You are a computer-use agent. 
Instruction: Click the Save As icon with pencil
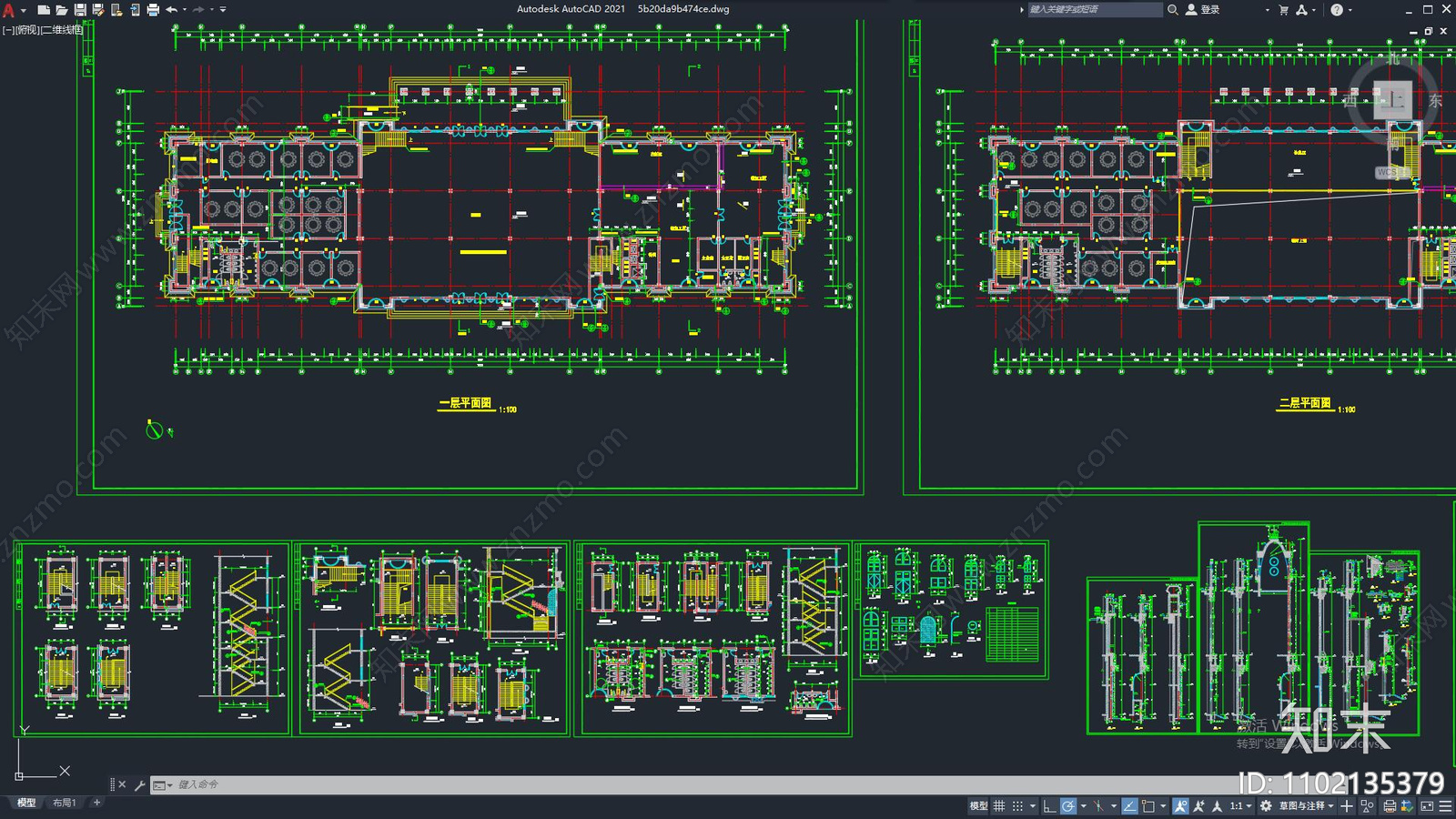tap(98, 9)
